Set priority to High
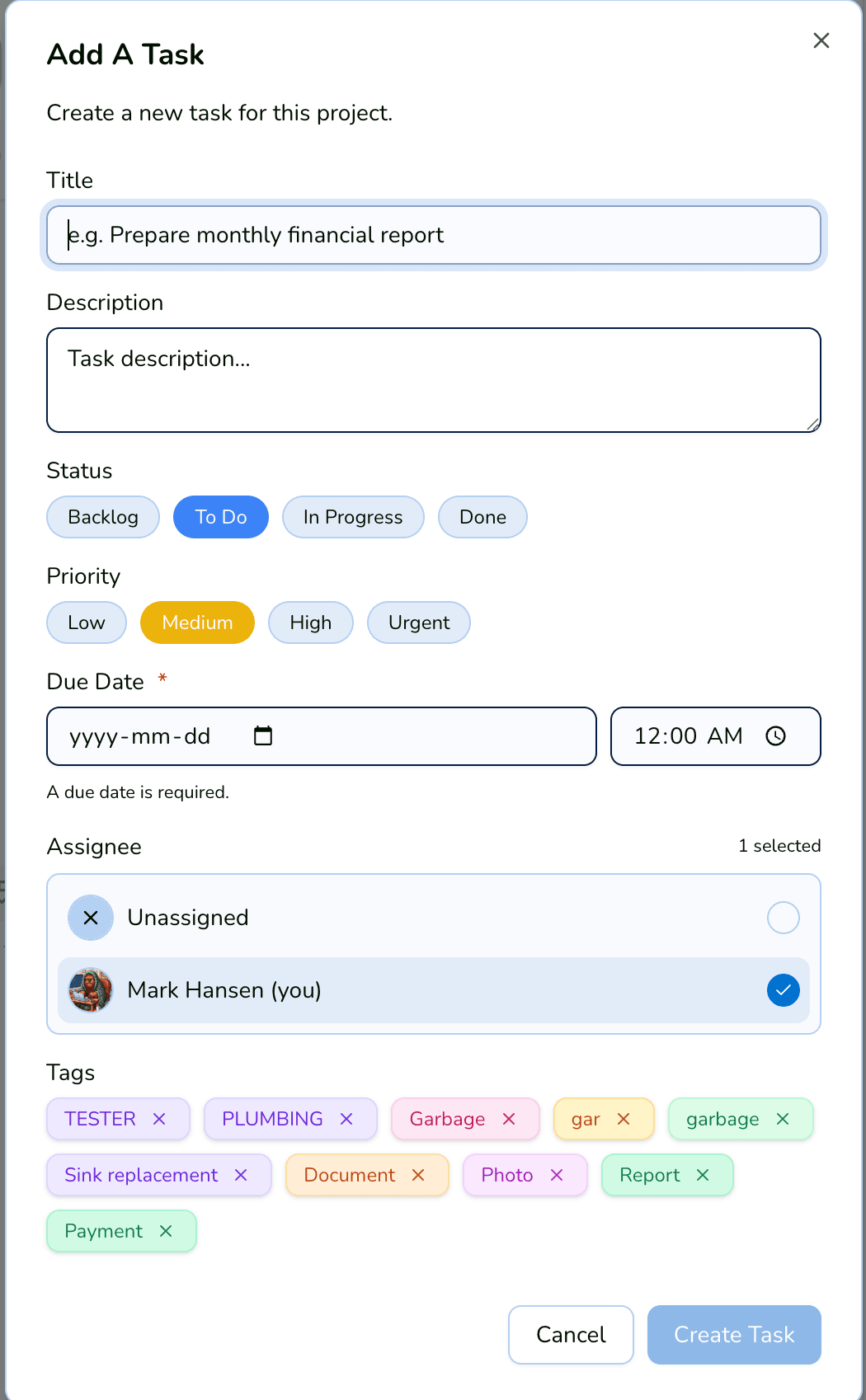866x1400 pixels. tap(311, 622)
